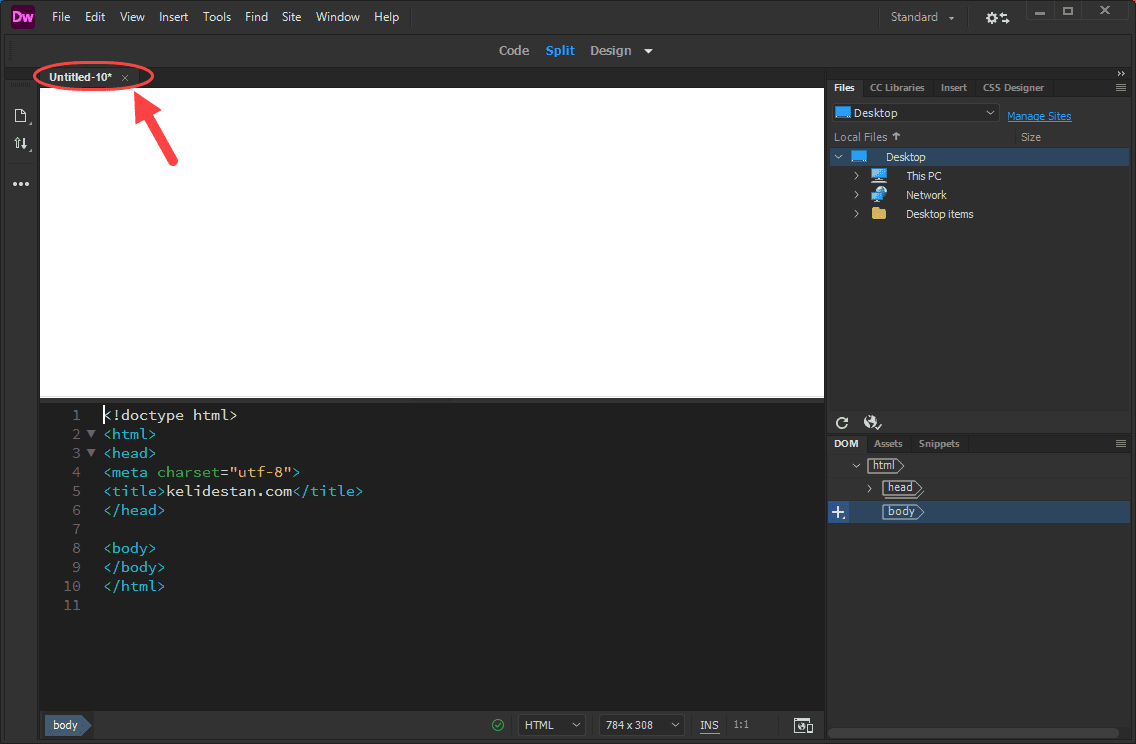This screenshot has width=1136, height=744.
Task: Click the Manage Sites link
Action: click(1039, 116)
